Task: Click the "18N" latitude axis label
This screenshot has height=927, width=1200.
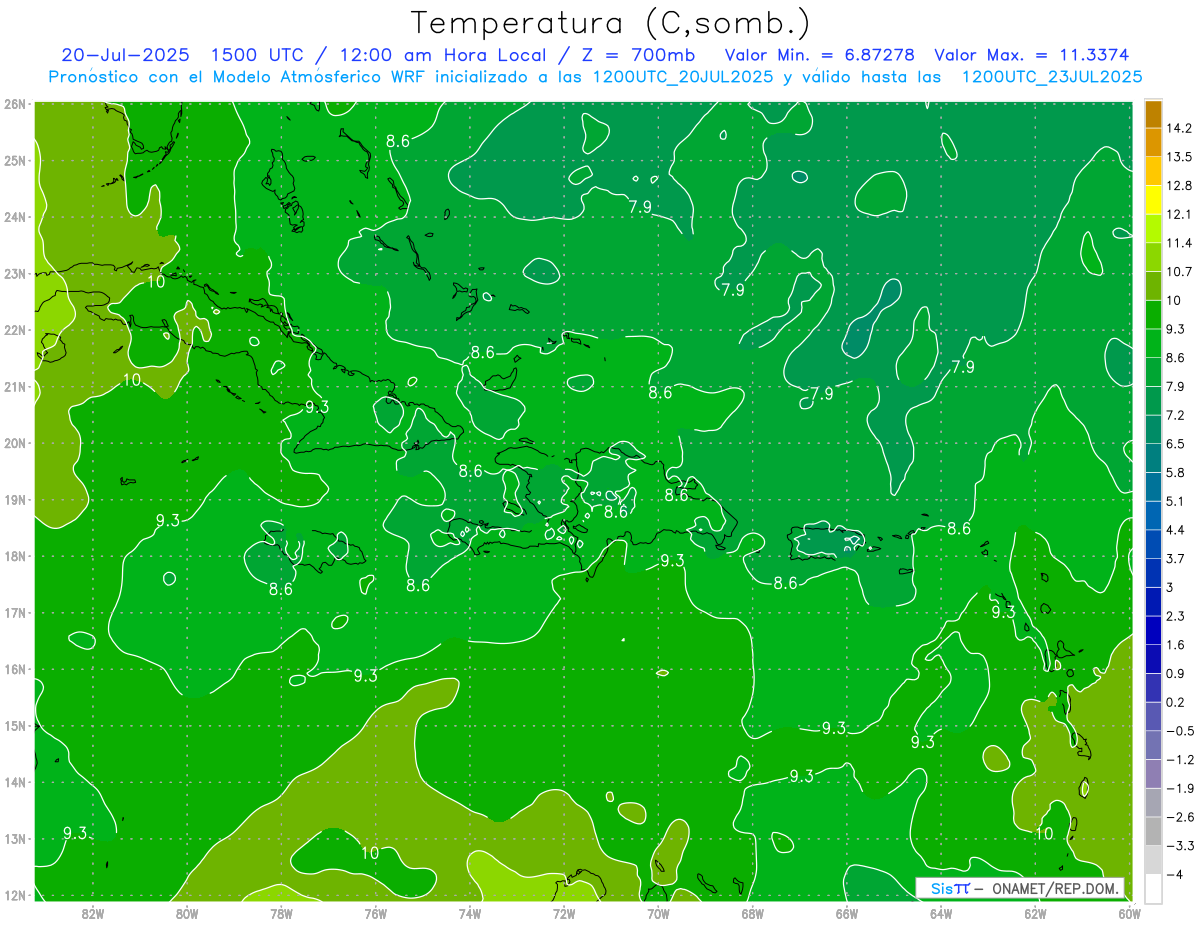Action: tap(15, 556)
